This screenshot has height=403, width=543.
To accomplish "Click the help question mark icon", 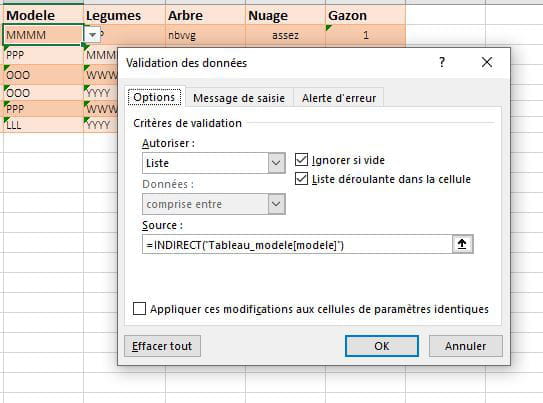I will coord(442,62).
